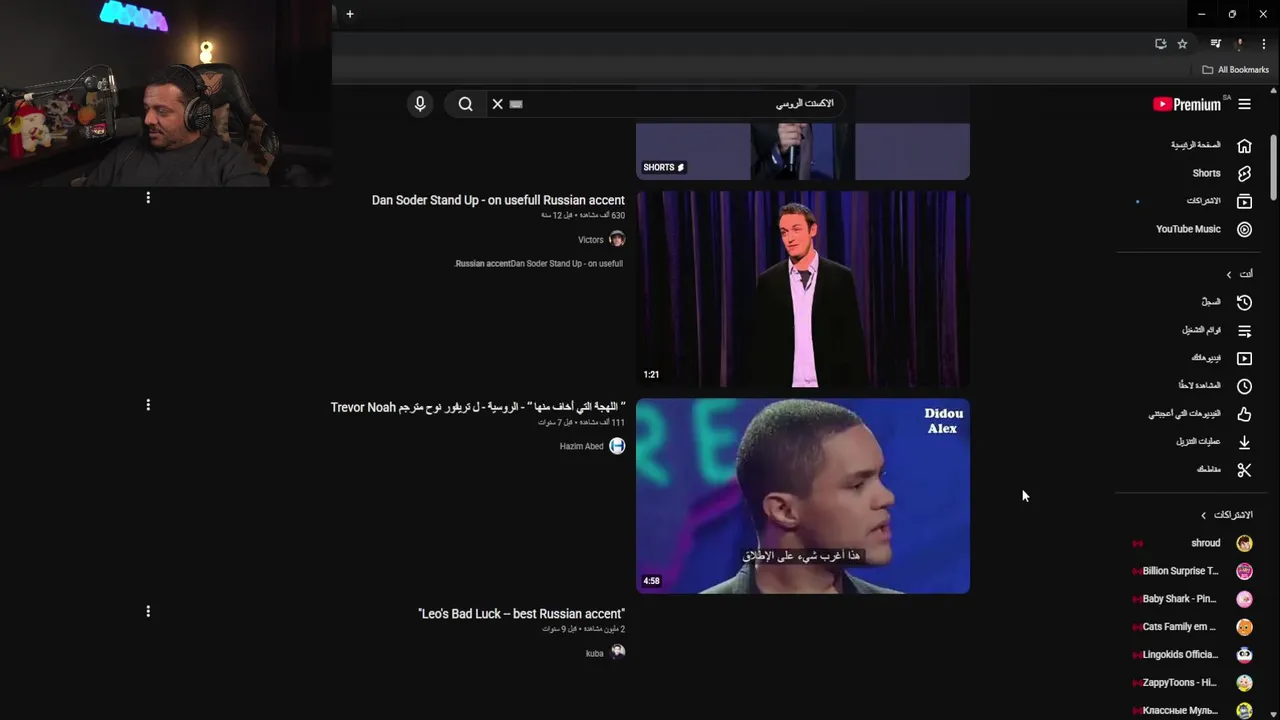Open the Playlists icon in sidebar
The height and width of the screenshot is (720, 1280).
[x=1244, y=330]
